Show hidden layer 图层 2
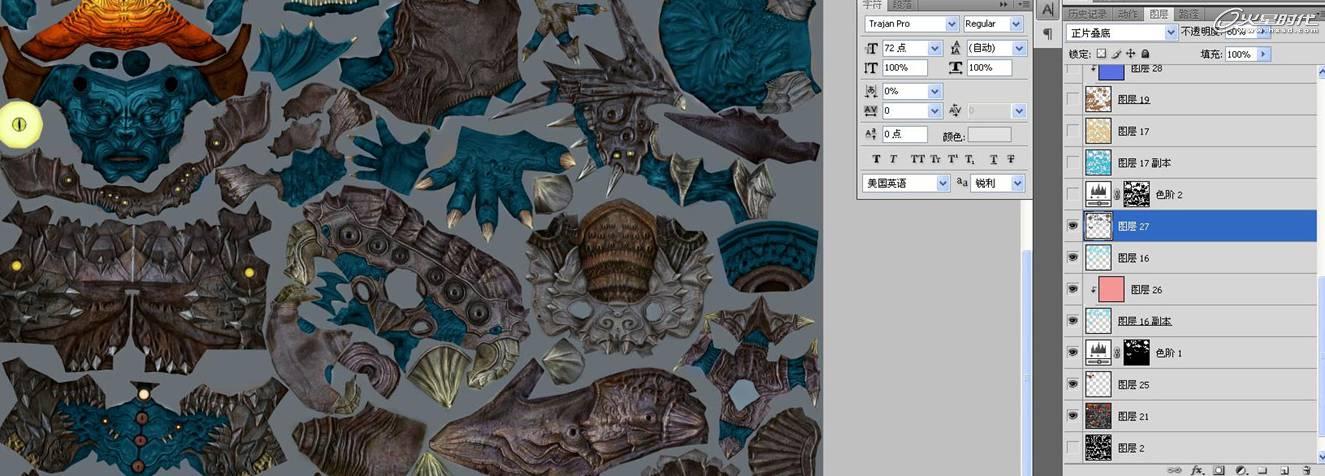Image resolution: width=1325 pixels, height=476 pixels. (x=1073, y=447)
